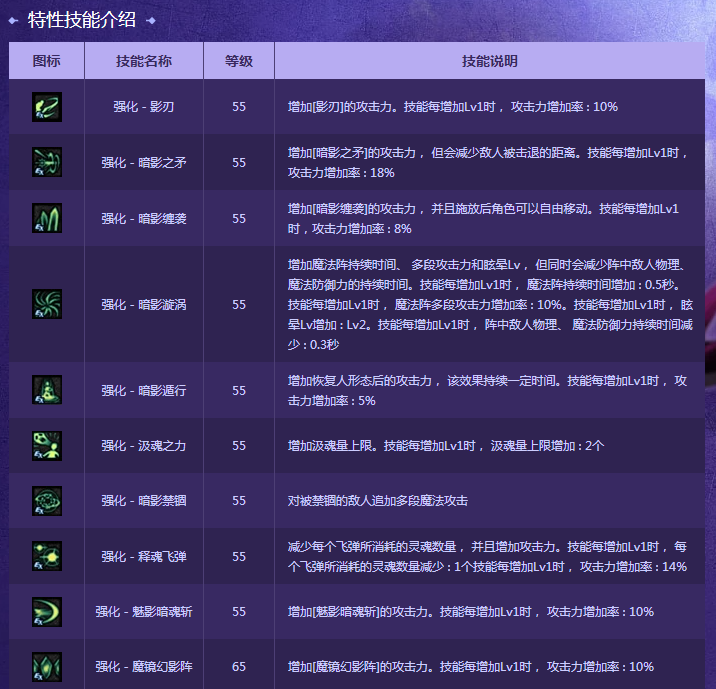The height and width of the screenshot is (689, 716).
Task: Click level 55 in the 暗影漩涡 row
Action: [x=239, y=305]
